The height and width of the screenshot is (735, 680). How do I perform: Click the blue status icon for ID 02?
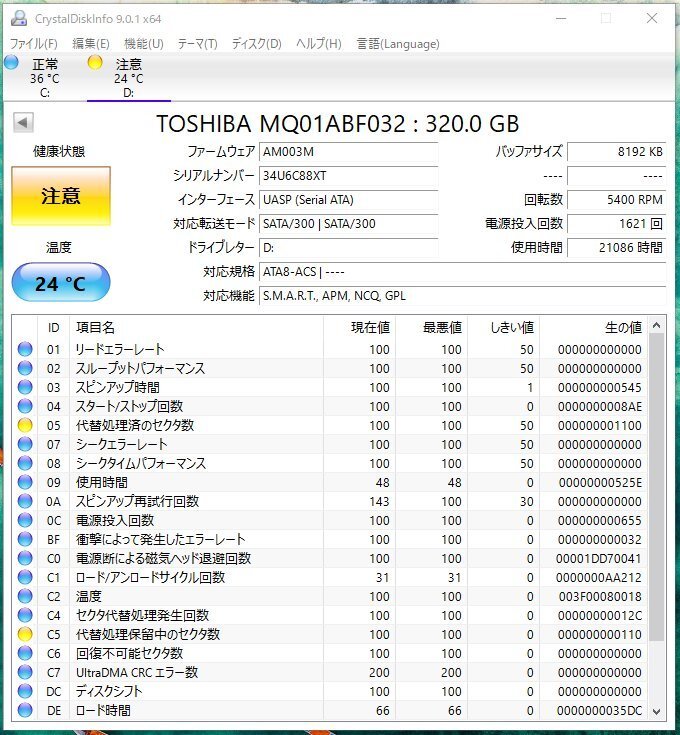click(25, 368)
